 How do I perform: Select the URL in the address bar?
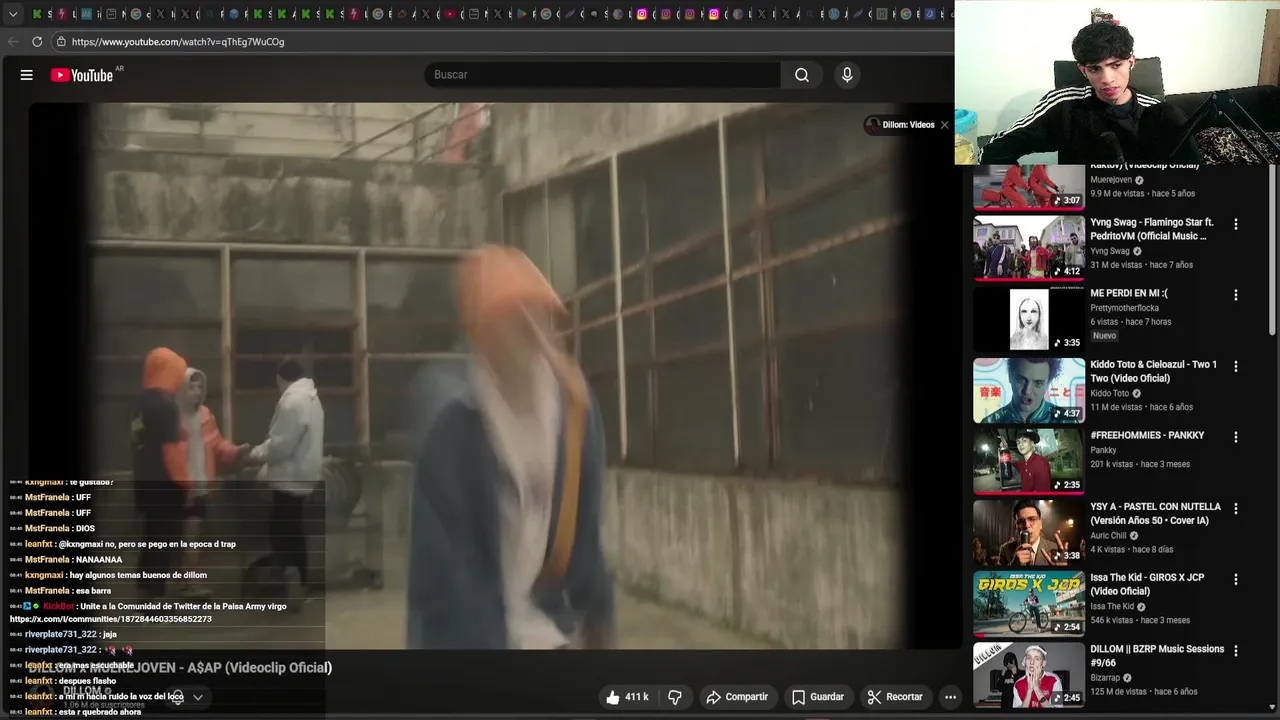pos(178,42)
